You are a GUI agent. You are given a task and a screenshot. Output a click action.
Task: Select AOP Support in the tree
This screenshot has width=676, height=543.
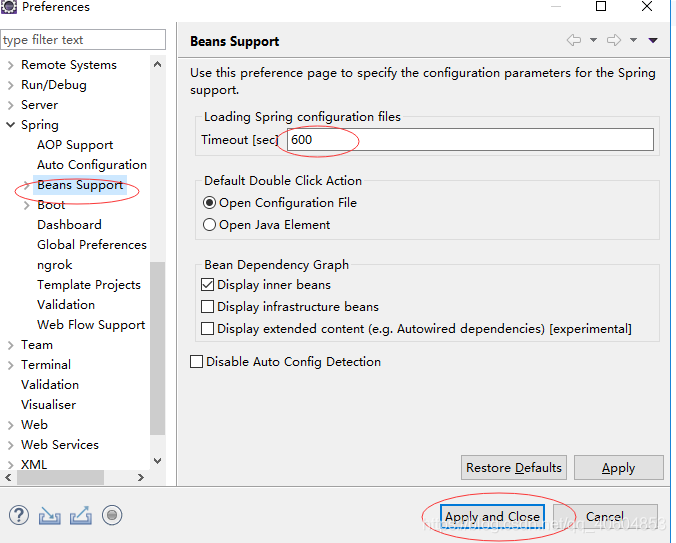[x=75, y=145]
